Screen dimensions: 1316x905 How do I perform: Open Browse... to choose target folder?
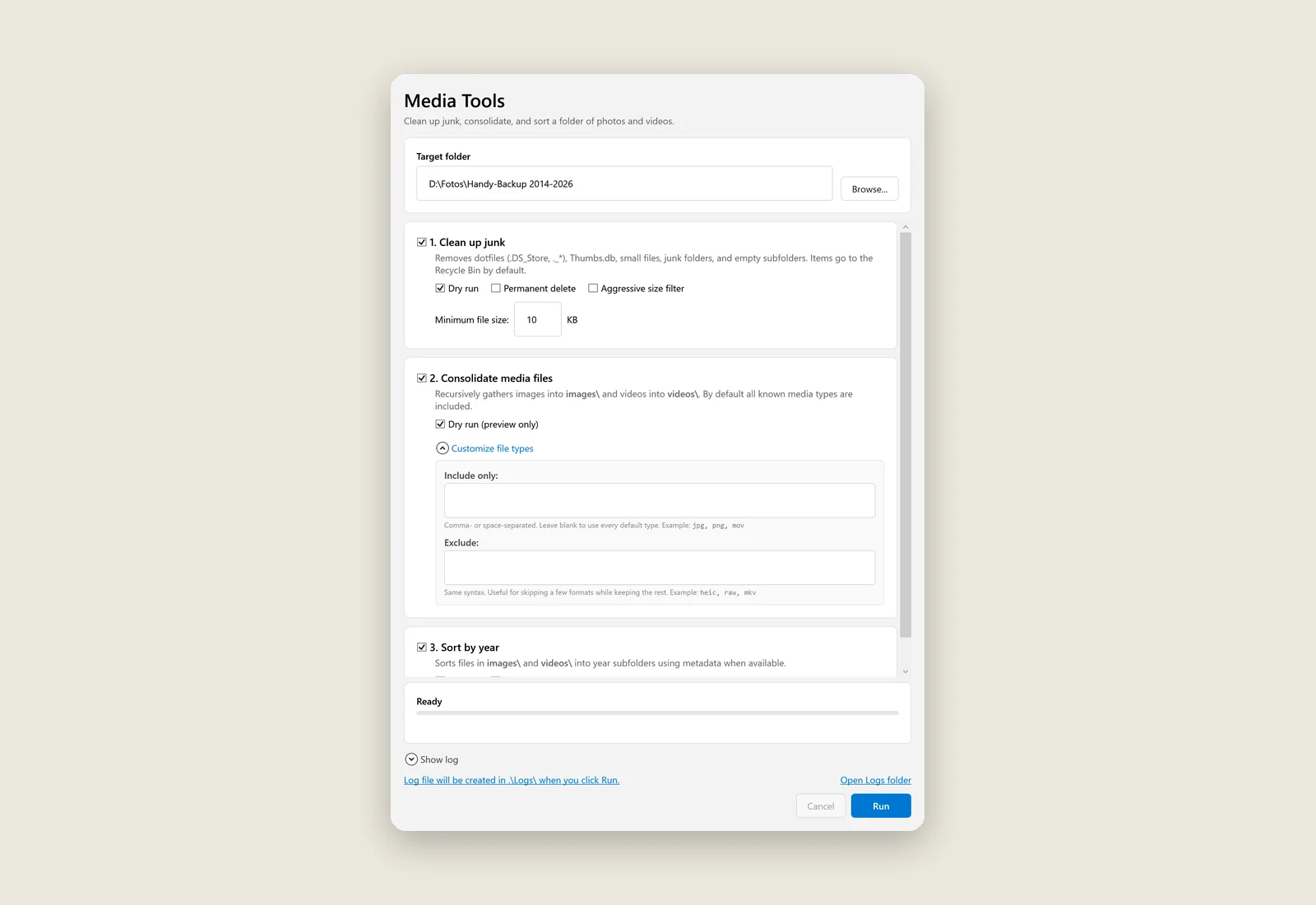click(869, 189)
